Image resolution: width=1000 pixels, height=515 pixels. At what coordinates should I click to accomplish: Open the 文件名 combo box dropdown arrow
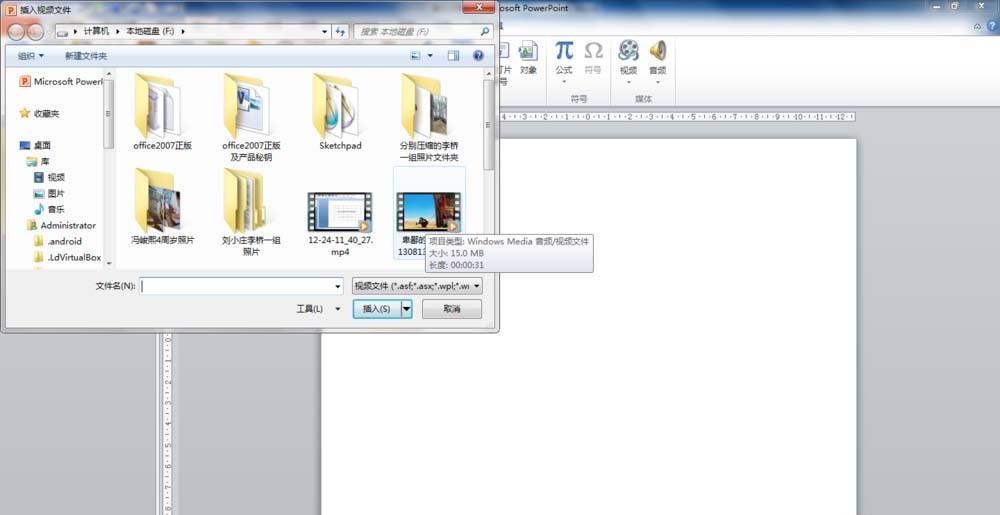point(338,286)
